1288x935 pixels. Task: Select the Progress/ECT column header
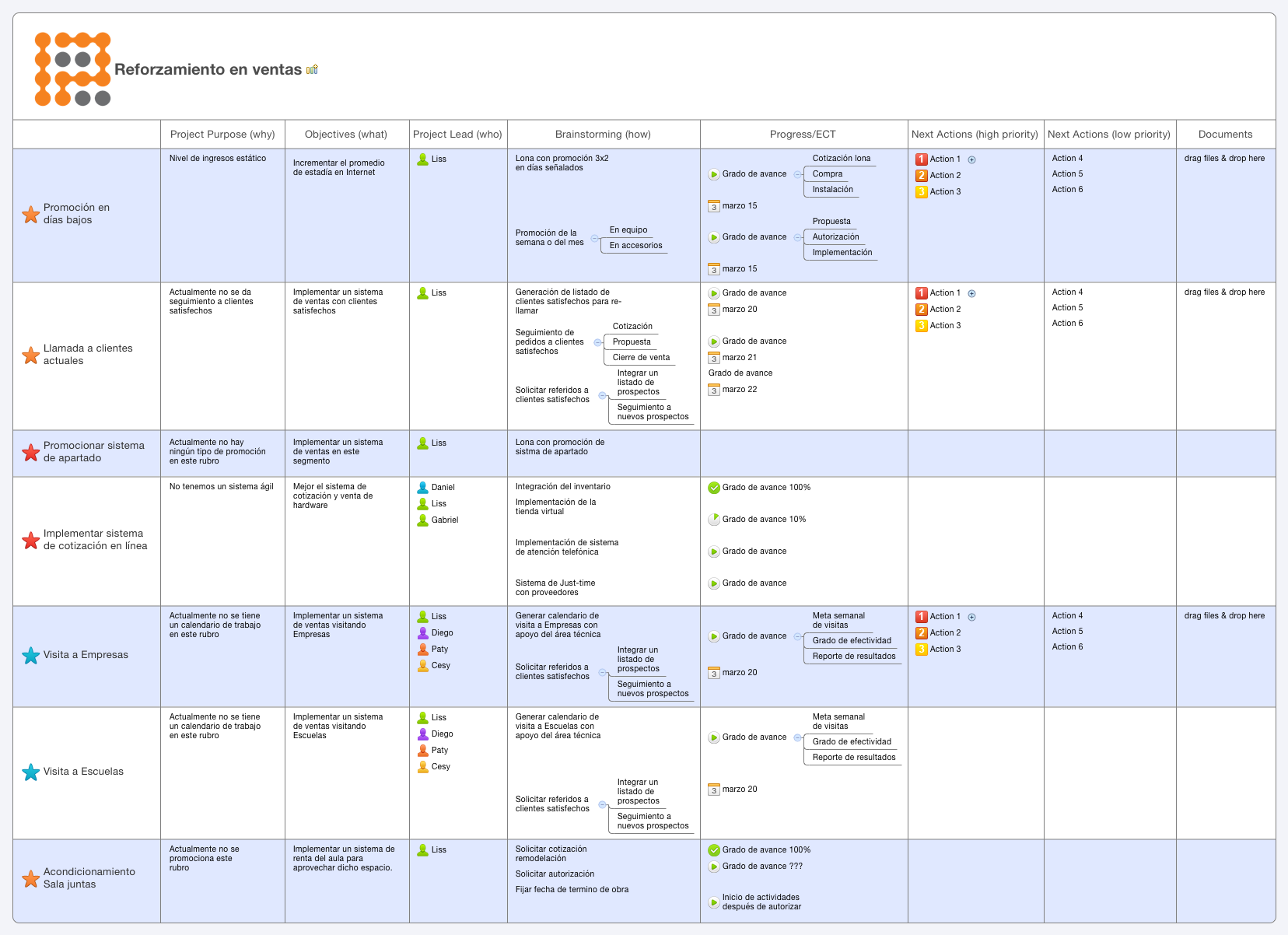[x=803, y=135]
